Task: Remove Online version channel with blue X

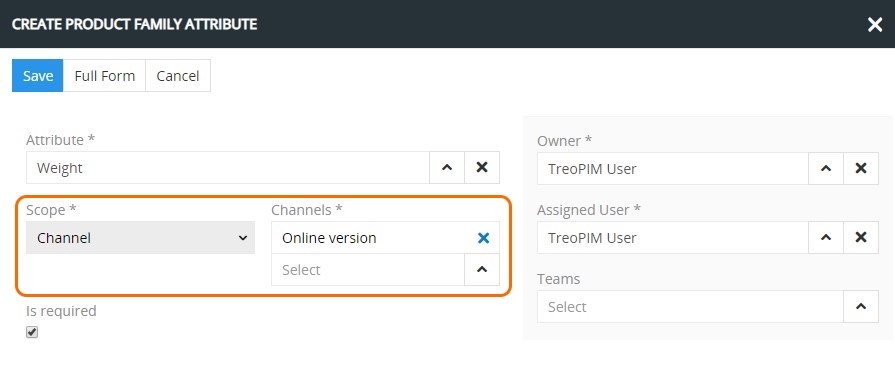Action: tap(483, 238)
